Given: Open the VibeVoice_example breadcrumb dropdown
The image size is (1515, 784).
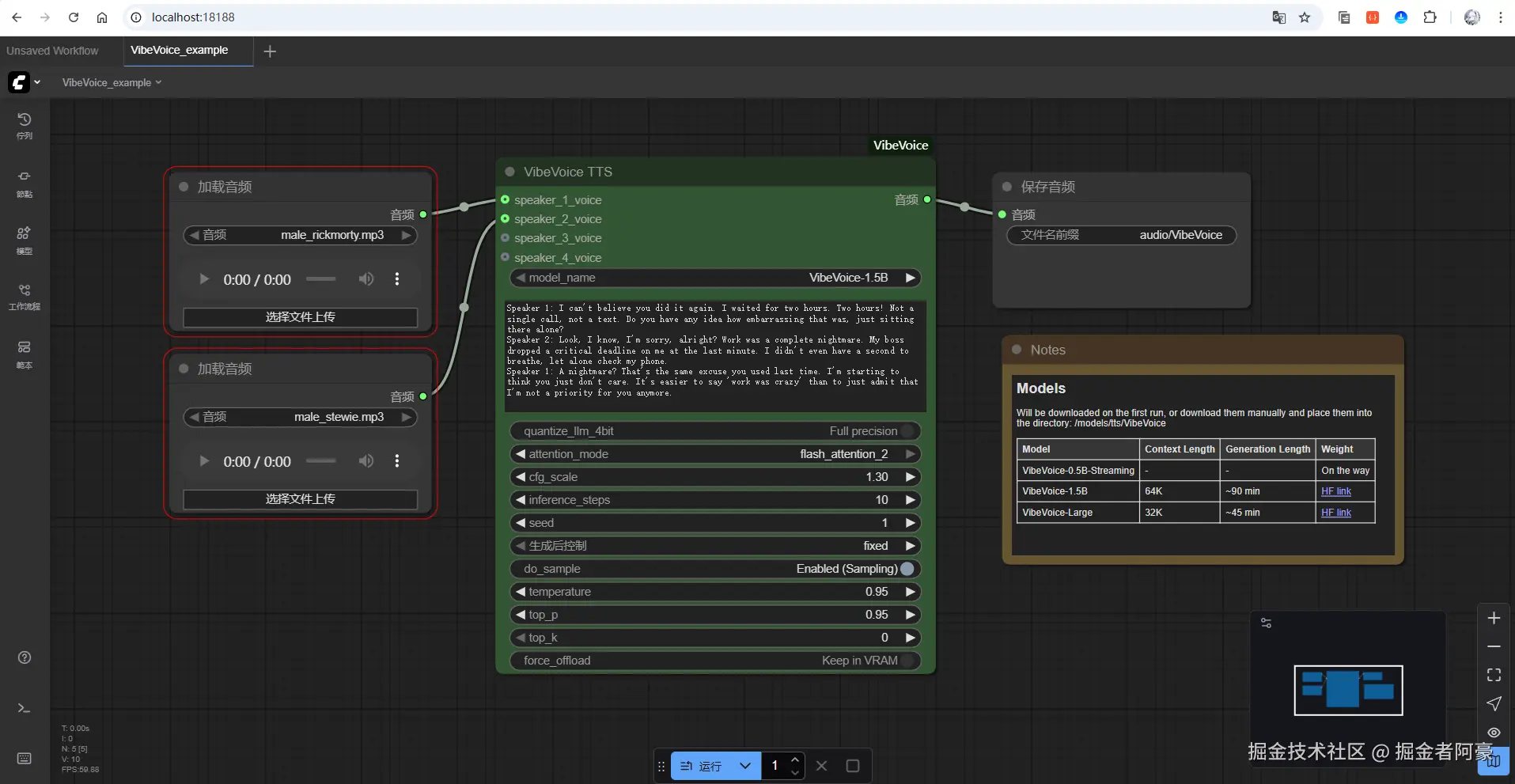Looking at the screenshot, I should pos(112,82).
